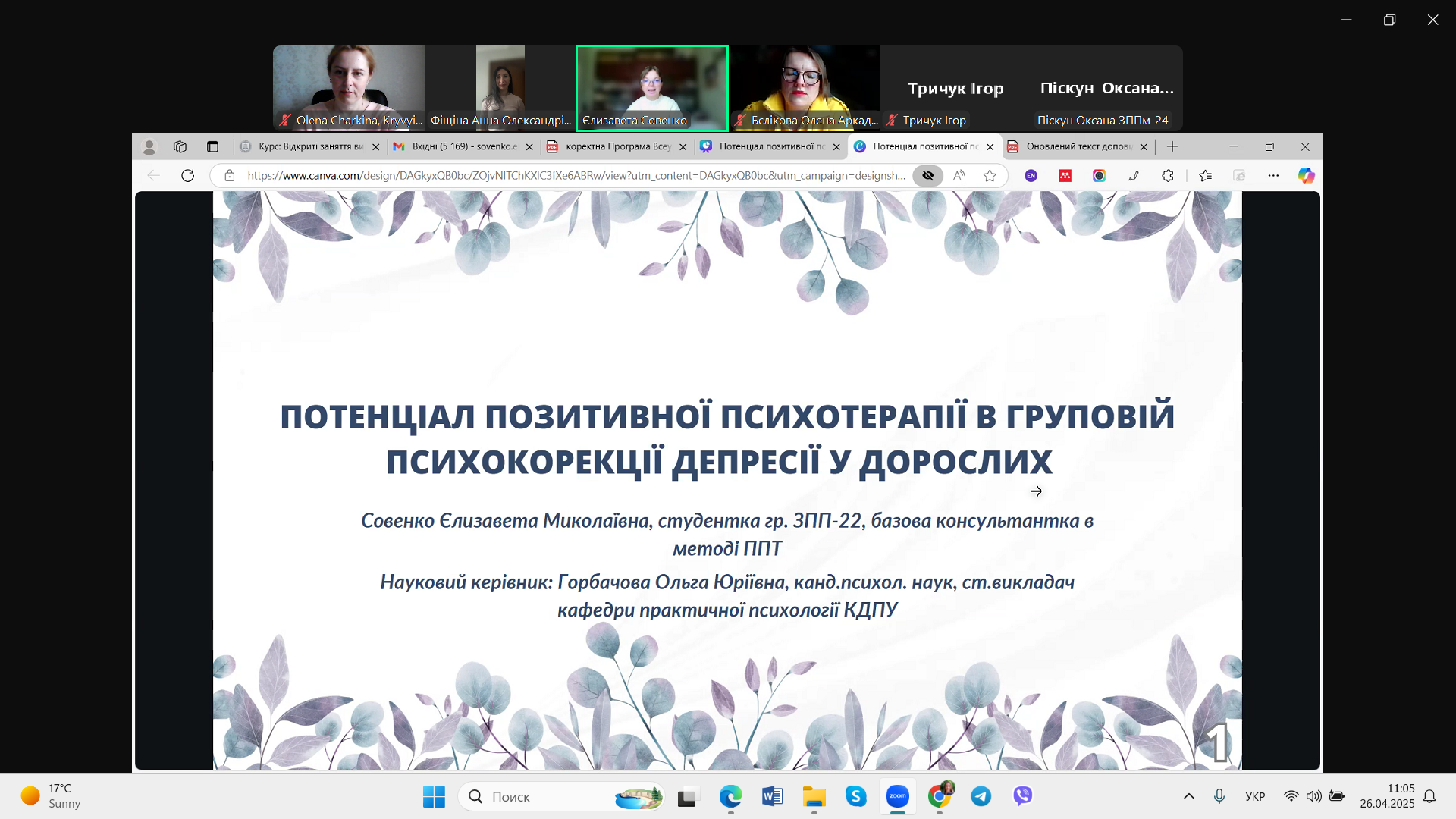
Task: Click the Read Aloud icon
Action: pos(959,176)
